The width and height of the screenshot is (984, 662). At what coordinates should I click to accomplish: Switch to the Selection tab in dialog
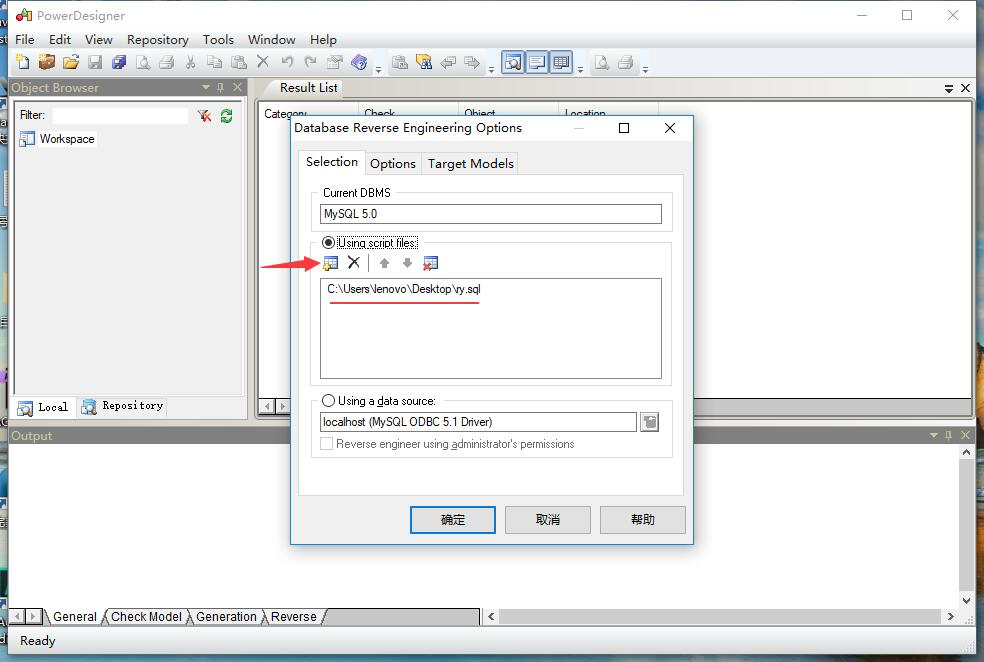(x=331, y=162)
